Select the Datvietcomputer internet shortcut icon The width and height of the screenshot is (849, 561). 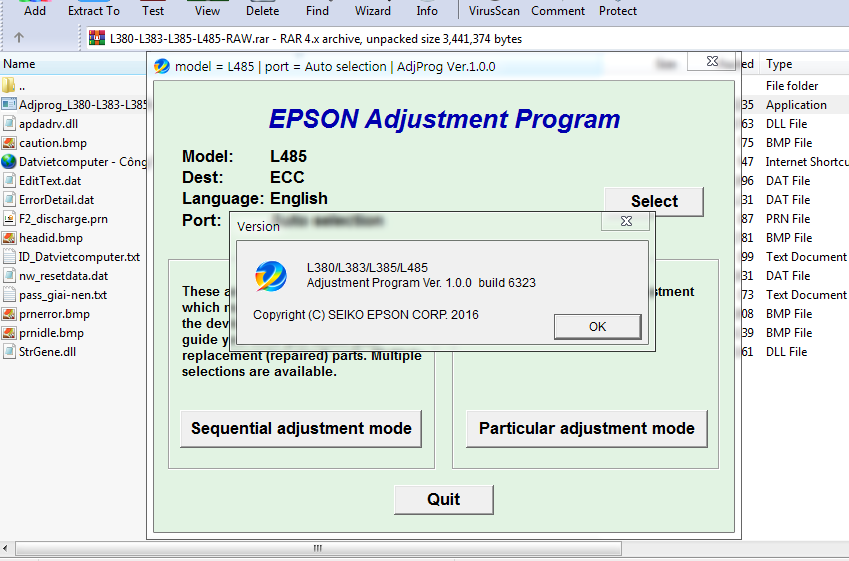(x=9, y=161)
